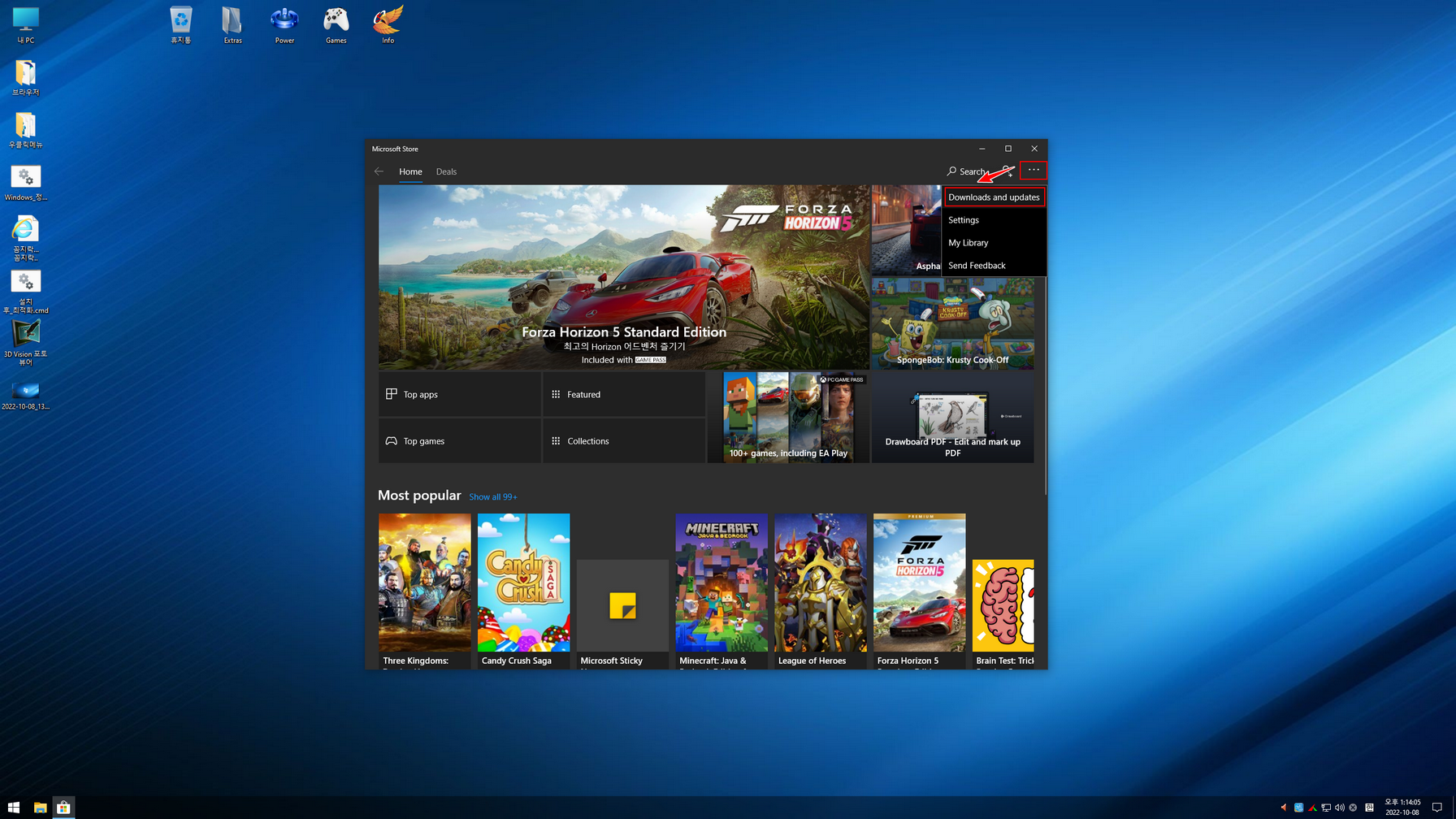
Task: Click the Search button in the Store
Action: click(x=968, y=171)
